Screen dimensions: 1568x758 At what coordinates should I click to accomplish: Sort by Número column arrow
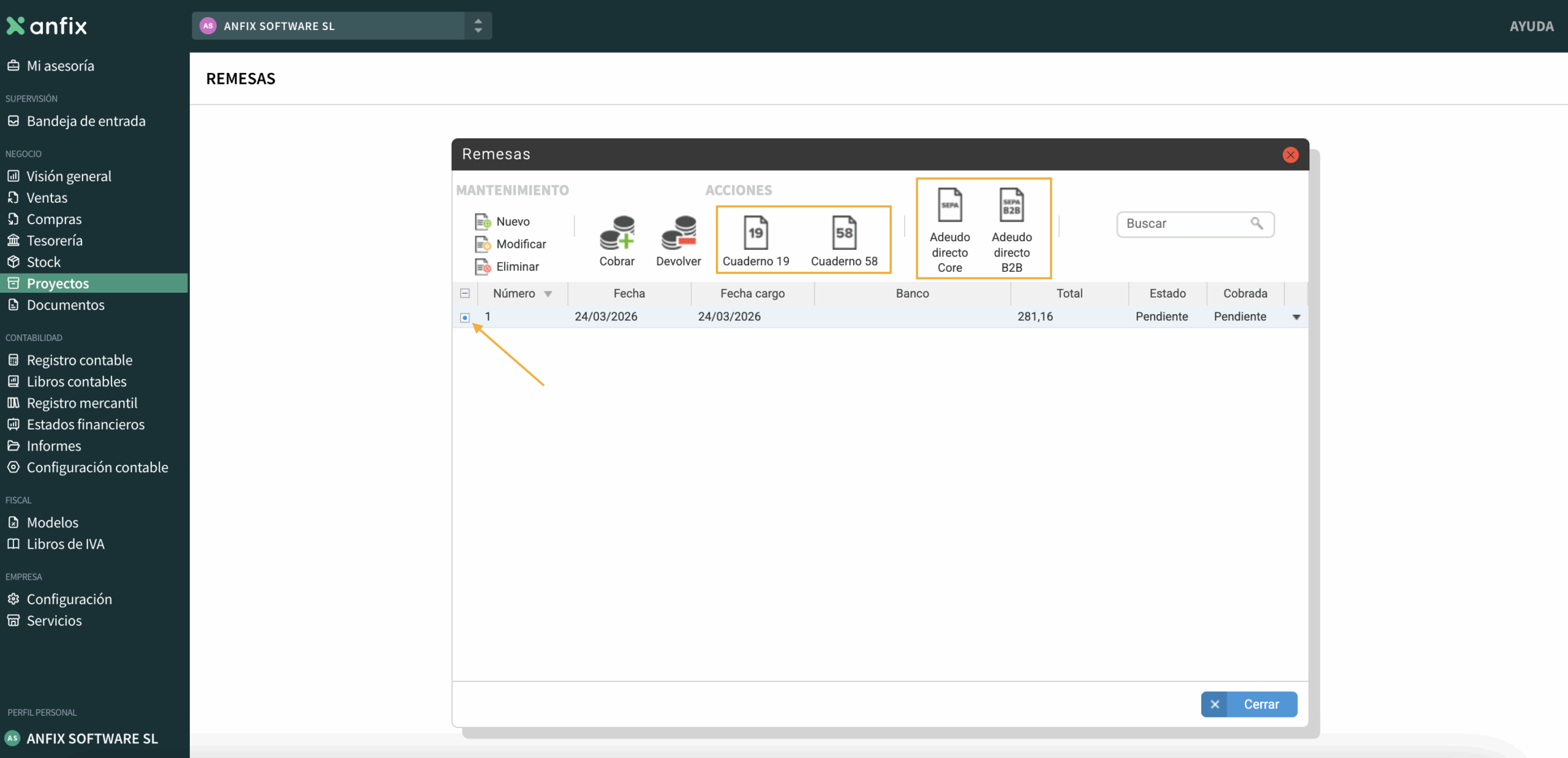coord(548,294)
